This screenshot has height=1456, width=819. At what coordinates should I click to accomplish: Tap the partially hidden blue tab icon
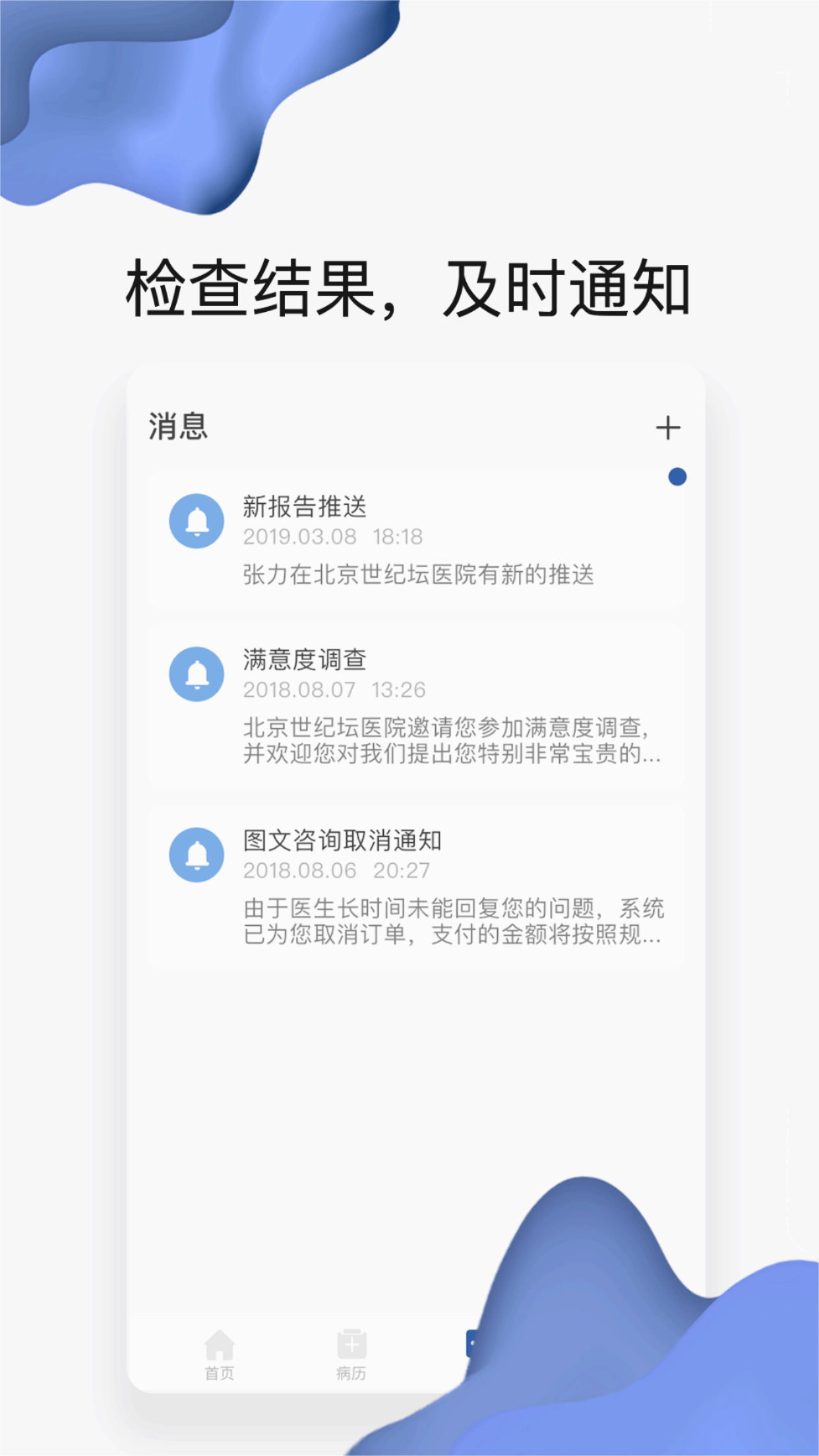[x=472, y=1344]
